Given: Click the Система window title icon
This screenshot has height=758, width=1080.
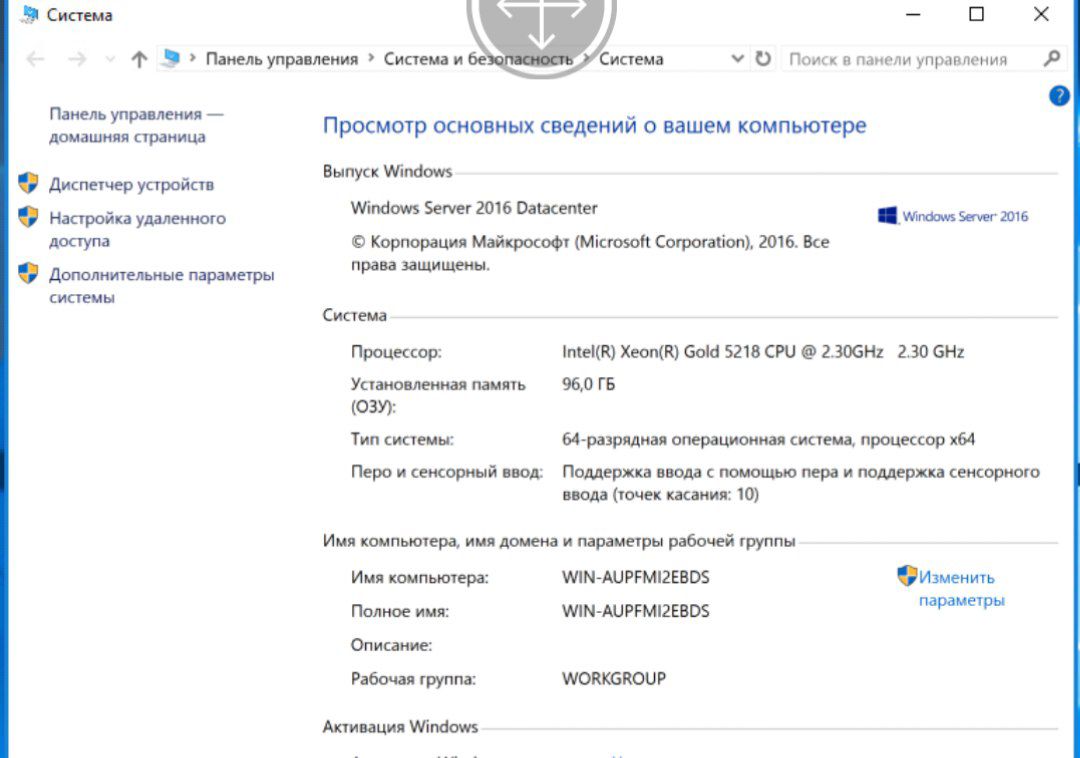Looking at the screenshot, I should [x=29, y=14].
